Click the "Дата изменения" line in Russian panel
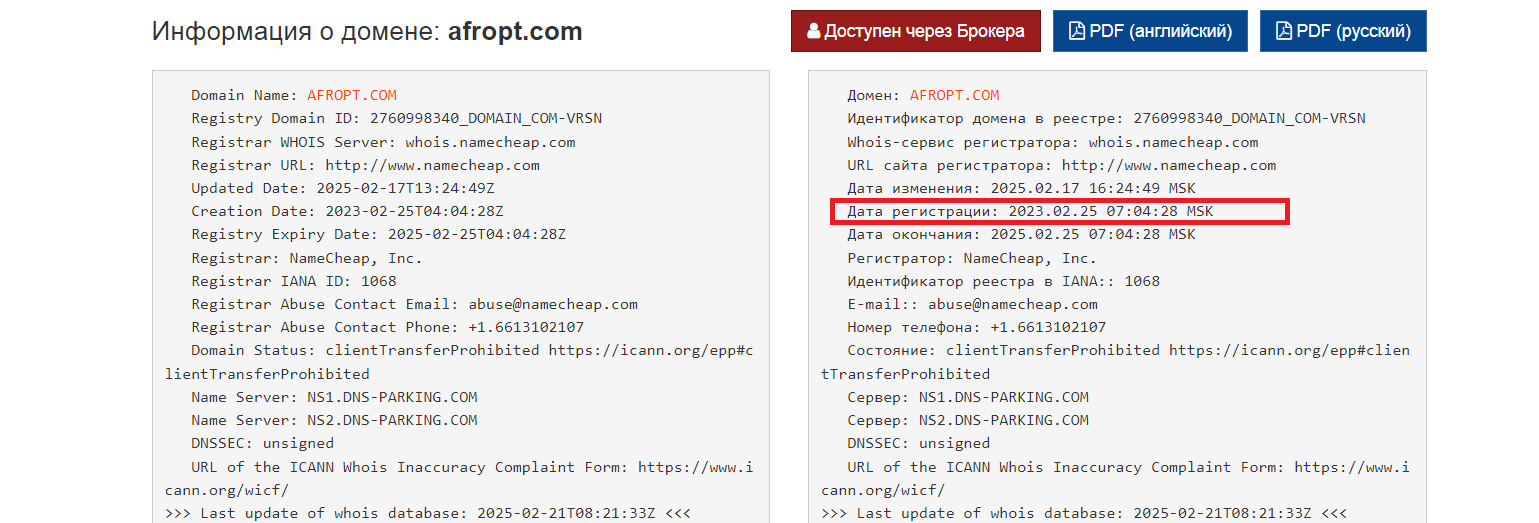Screen dimensions: 1539x523 1020,188
